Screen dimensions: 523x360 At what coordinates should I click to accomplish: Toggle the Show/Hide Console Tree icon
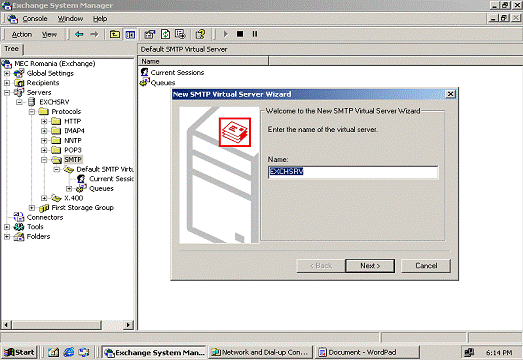[130, 34]
